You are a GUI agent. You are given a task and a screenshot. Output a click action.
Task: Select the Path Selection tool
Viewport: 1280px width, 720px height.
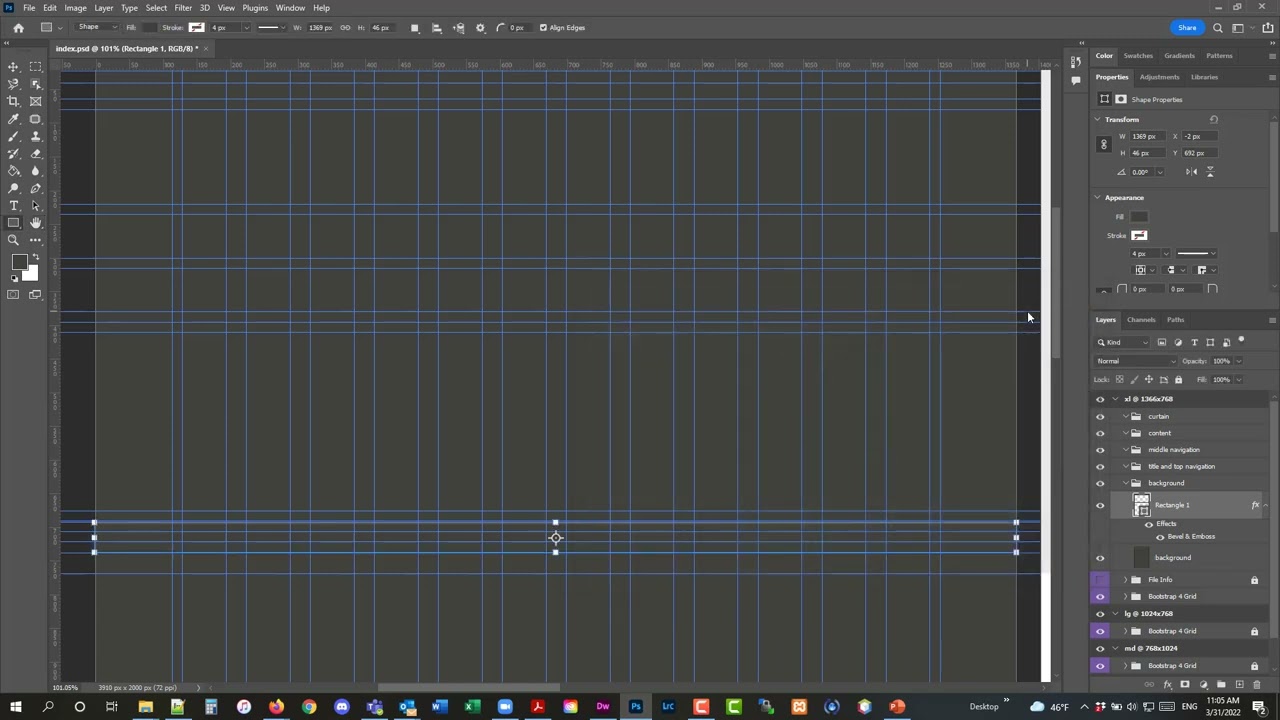[x=36, y=205]
